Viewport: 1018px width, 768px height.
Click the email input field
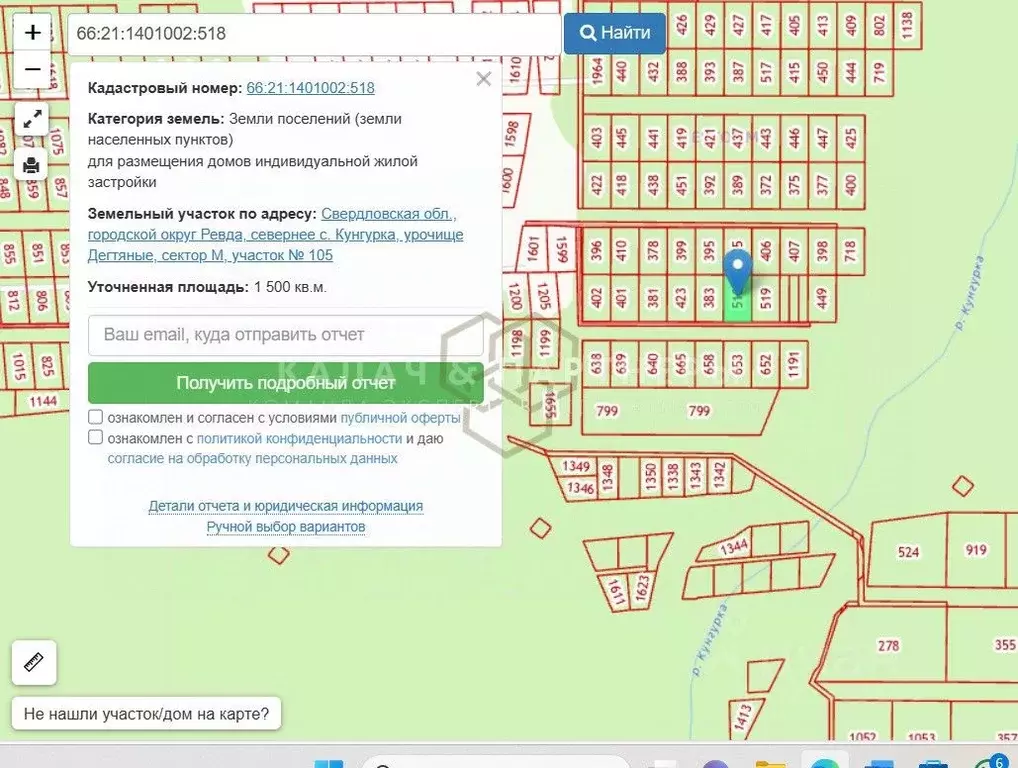point(286,335)
